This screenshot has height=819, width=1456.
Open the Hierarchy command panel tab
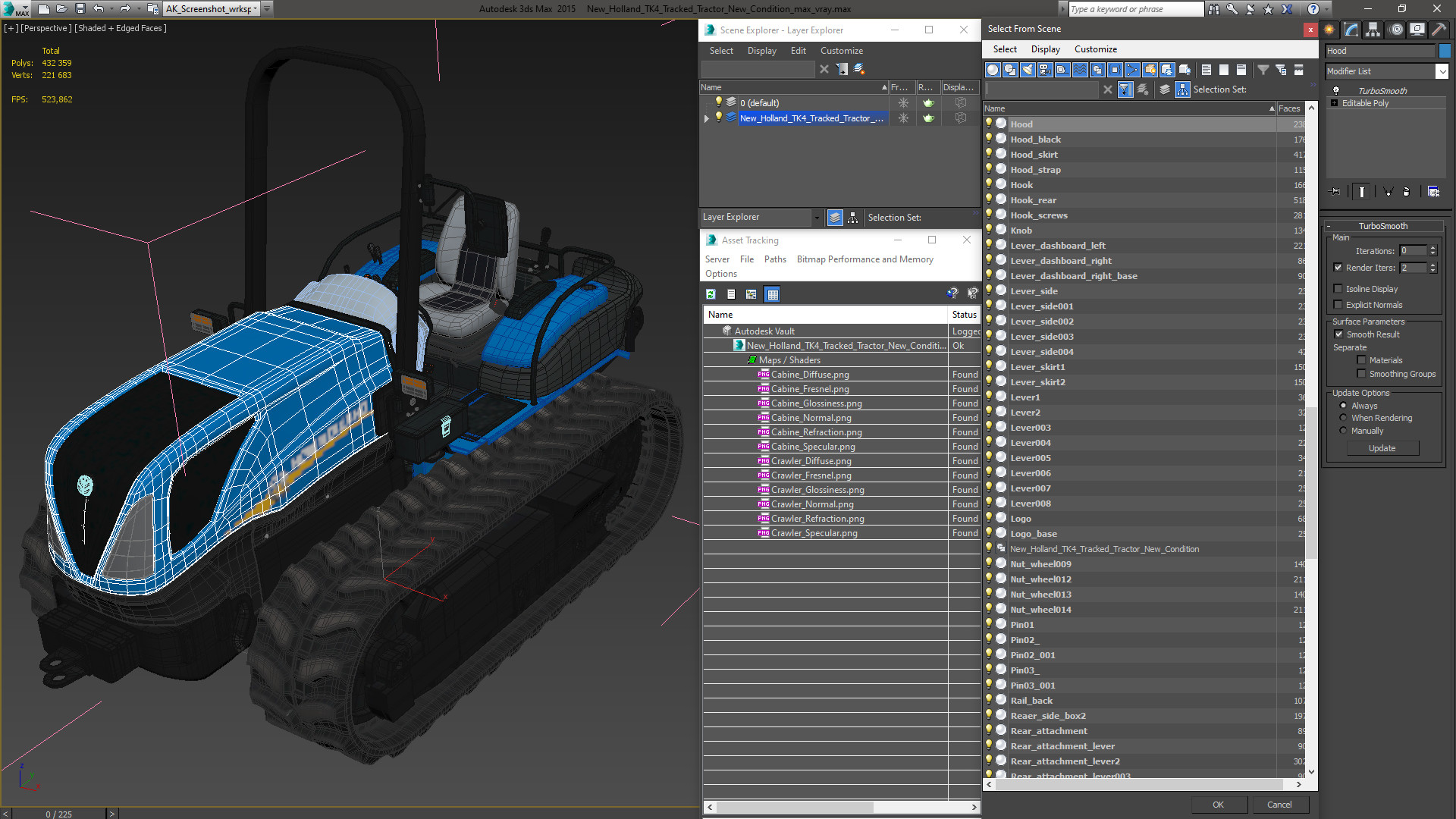pos(1373,30)
